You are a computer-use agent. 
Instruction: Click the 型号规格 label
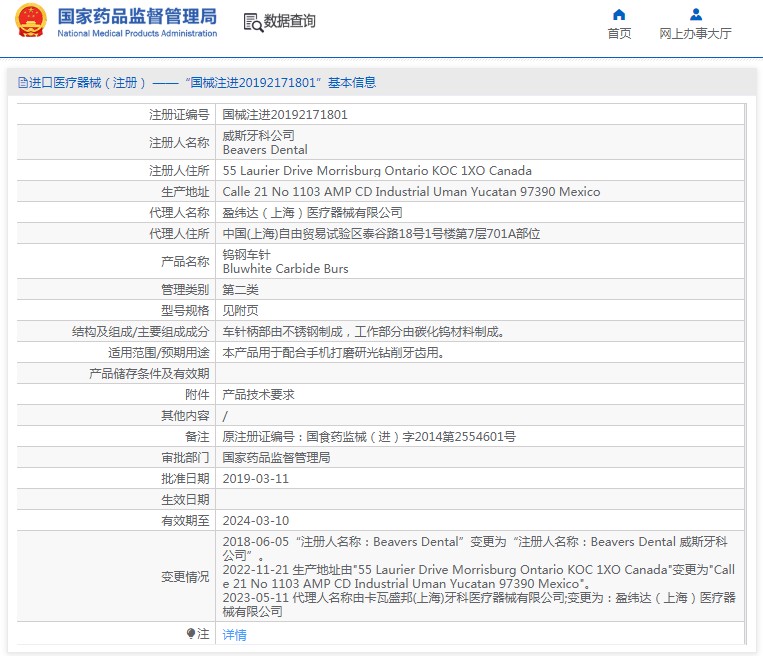point(185,310)
